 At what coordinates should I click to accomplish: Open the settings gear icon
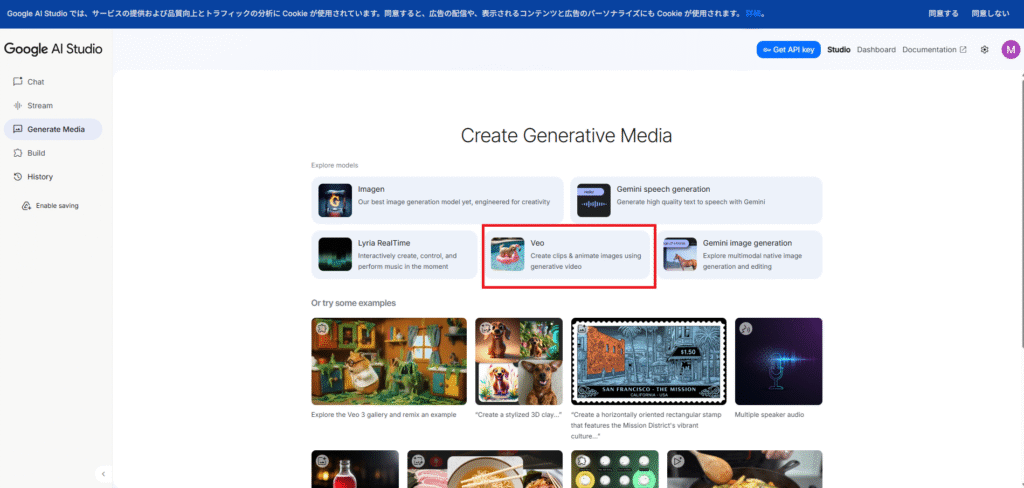click(984, 50)
